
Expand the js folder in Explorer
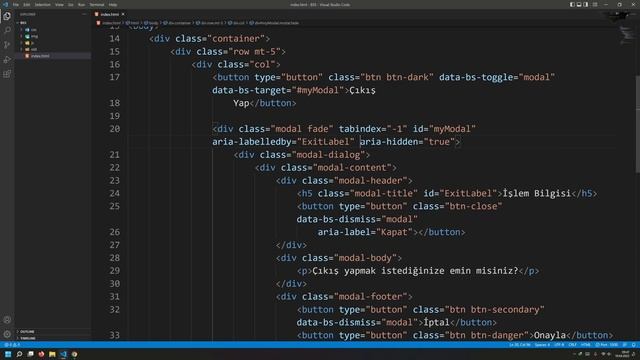pos(32,43)
